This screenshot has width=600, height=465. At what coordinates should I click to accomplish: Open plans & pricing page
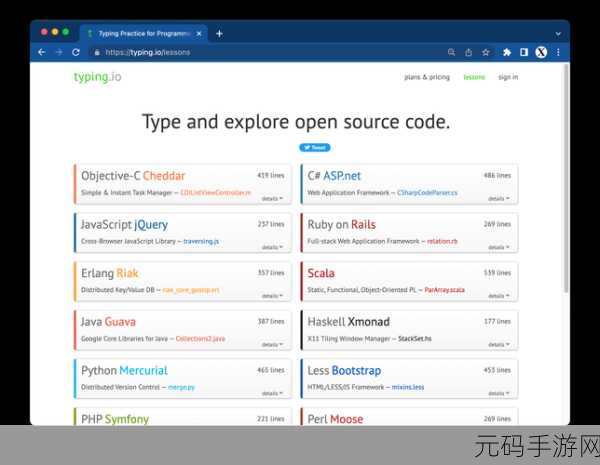pos(427,77)
